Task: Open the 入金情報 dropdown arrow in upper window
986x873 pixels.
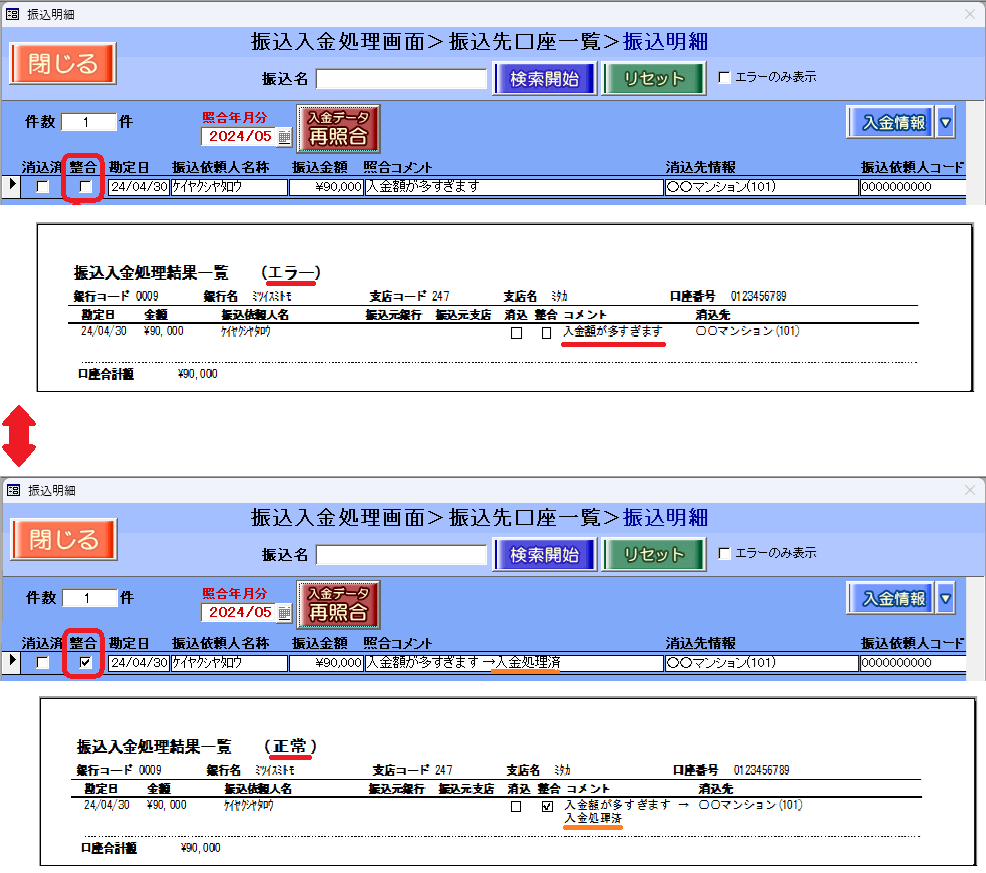Action: click(x=945, y=123)
